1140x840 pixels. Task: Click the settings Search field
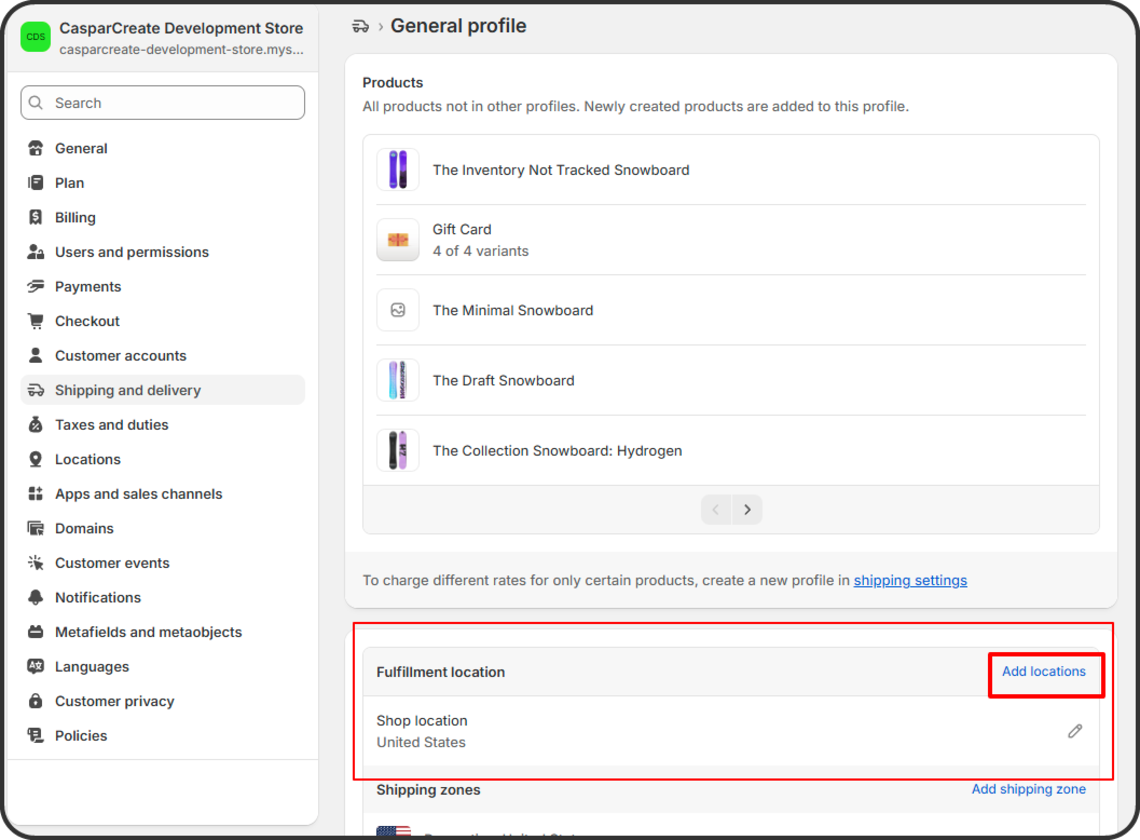163,103
